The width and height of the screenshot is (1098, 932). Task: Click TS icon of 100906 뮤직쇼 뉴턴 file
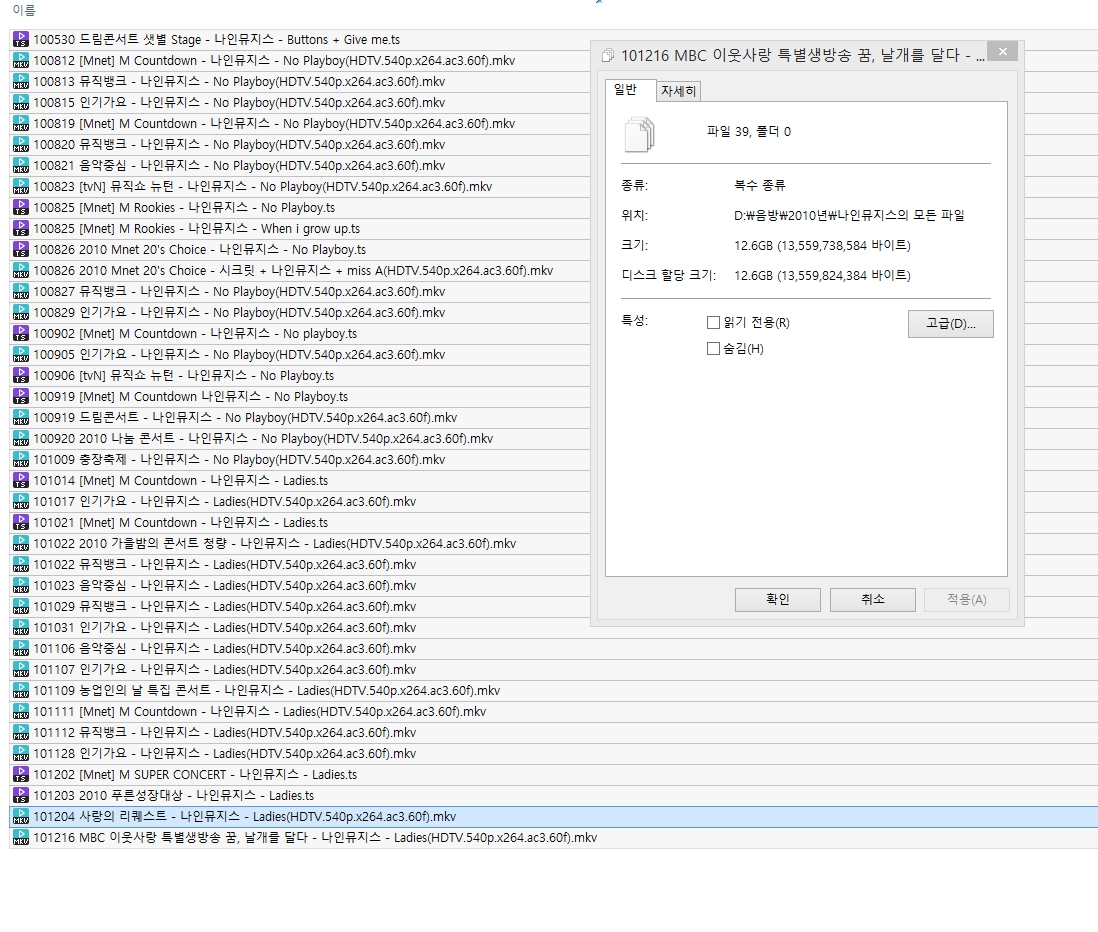(x=21, y=376)
